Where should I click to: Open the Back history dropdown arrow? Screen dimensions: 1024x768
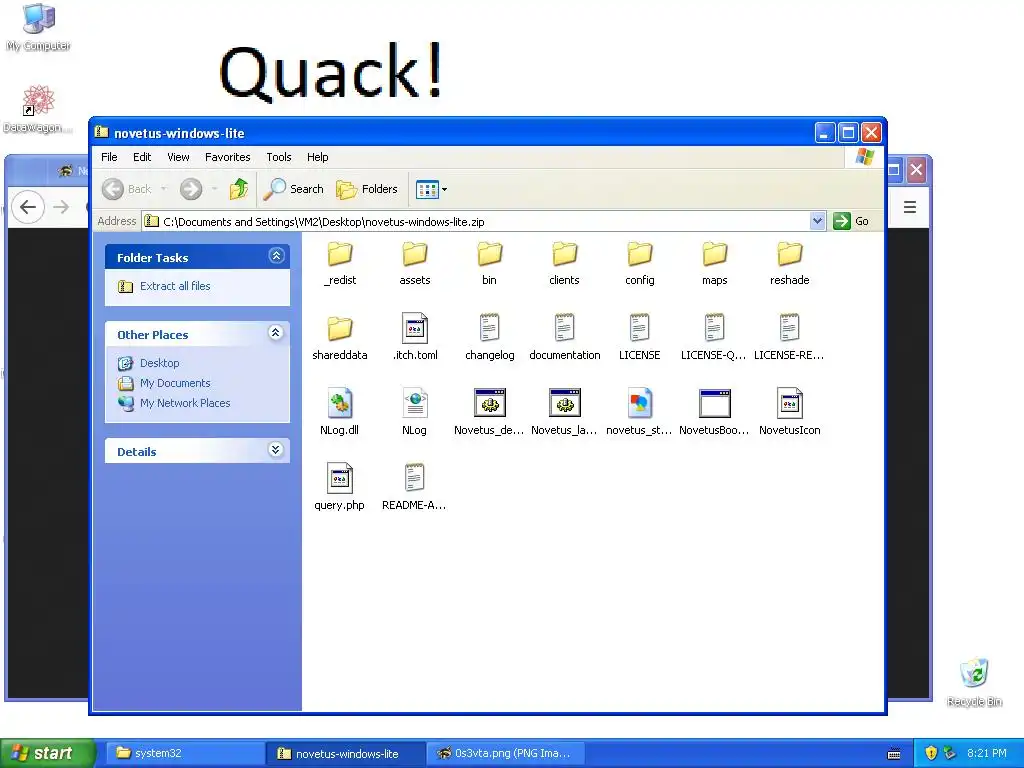(x=164, y=189)
